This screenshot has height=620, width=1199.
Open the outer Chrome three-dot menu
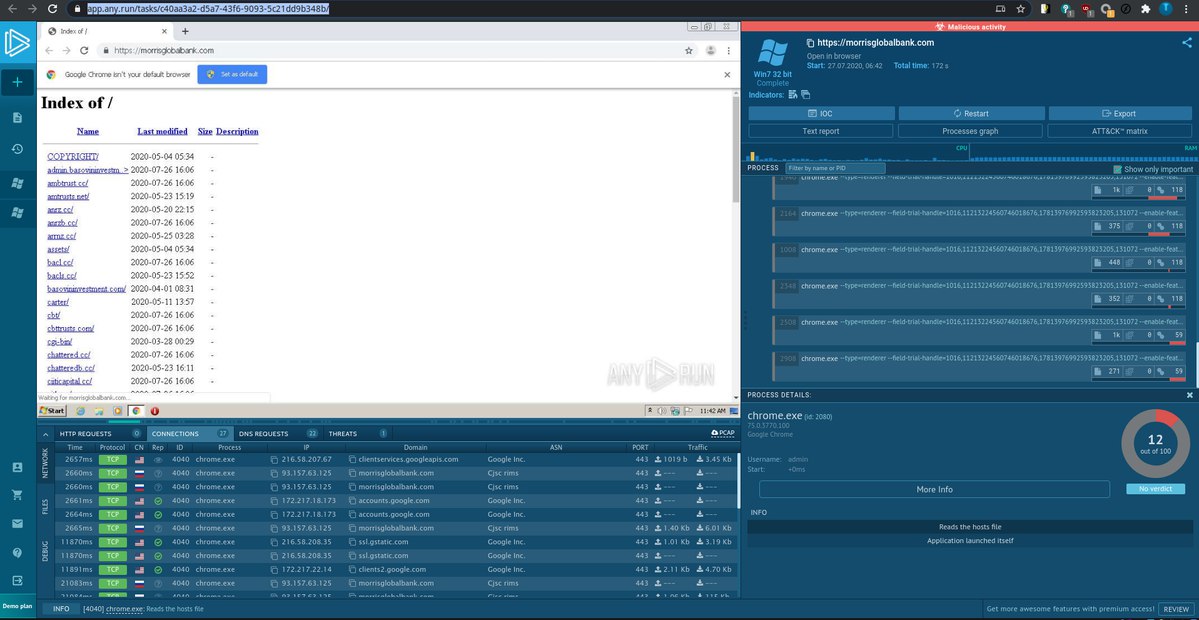point(1185,9)
